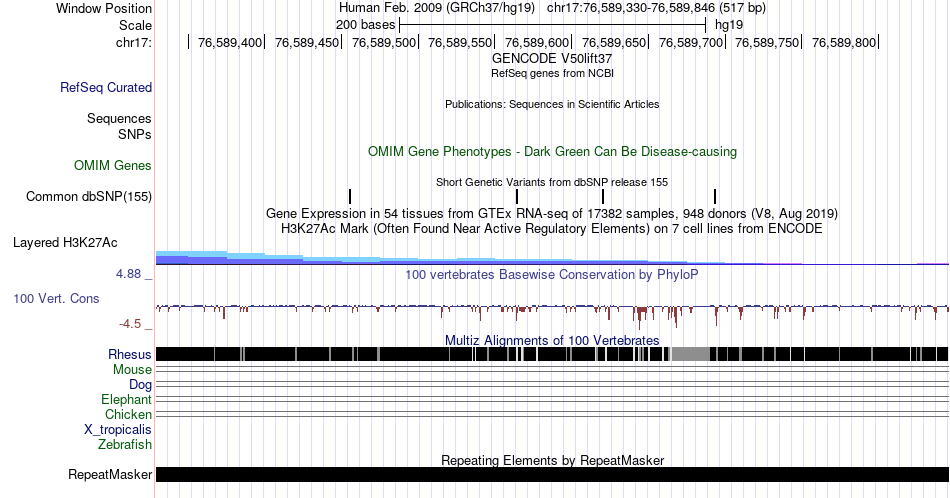Click the black RepeatMasker element bar
This screenshot has width=950, height=498.
click(x=552, y=474)
